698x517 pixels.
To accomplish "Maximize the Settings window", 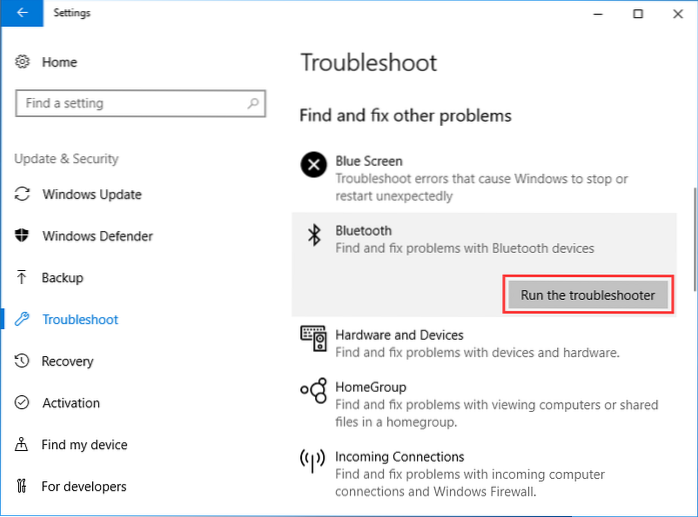I will [x=638, y=14].
